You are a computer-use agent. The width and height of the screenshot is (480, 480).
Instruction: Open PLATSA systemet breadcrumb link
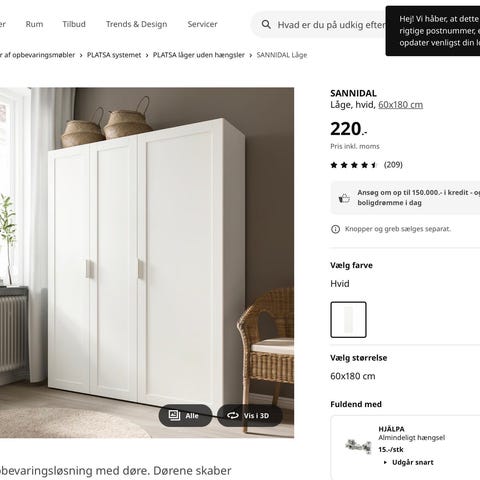click(x=114, y=55)
